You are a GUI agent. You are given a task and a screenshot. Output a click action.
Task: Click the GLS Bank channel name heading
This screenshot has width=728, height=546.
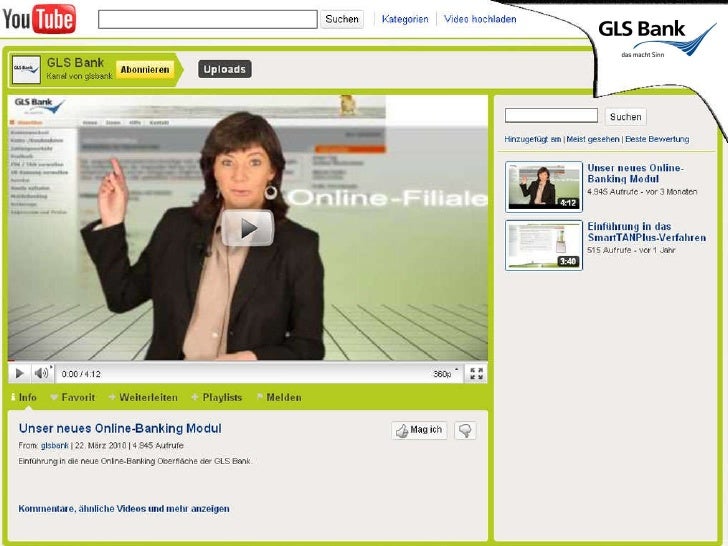click(x=75, y=63)
